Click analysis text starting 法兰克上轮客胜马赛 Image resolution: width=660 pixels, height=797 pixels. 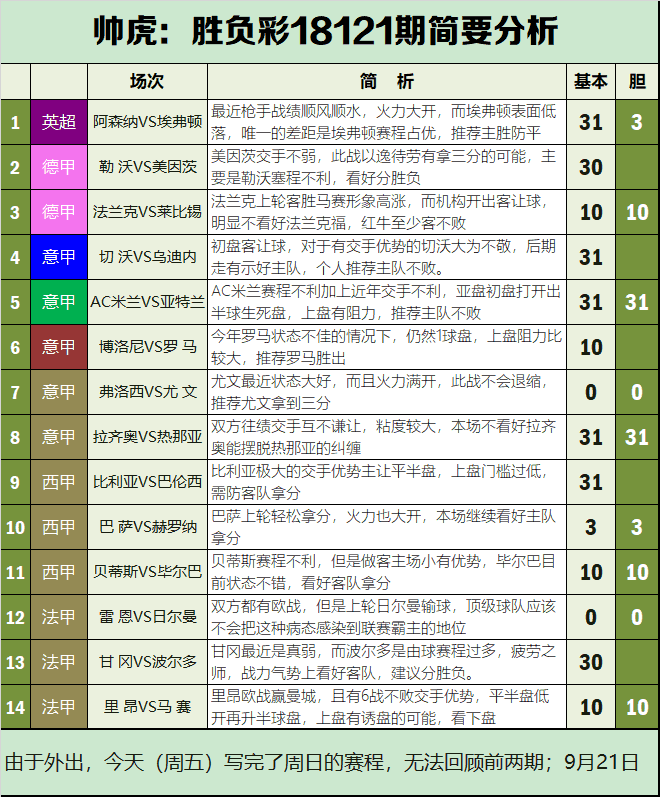380,212
